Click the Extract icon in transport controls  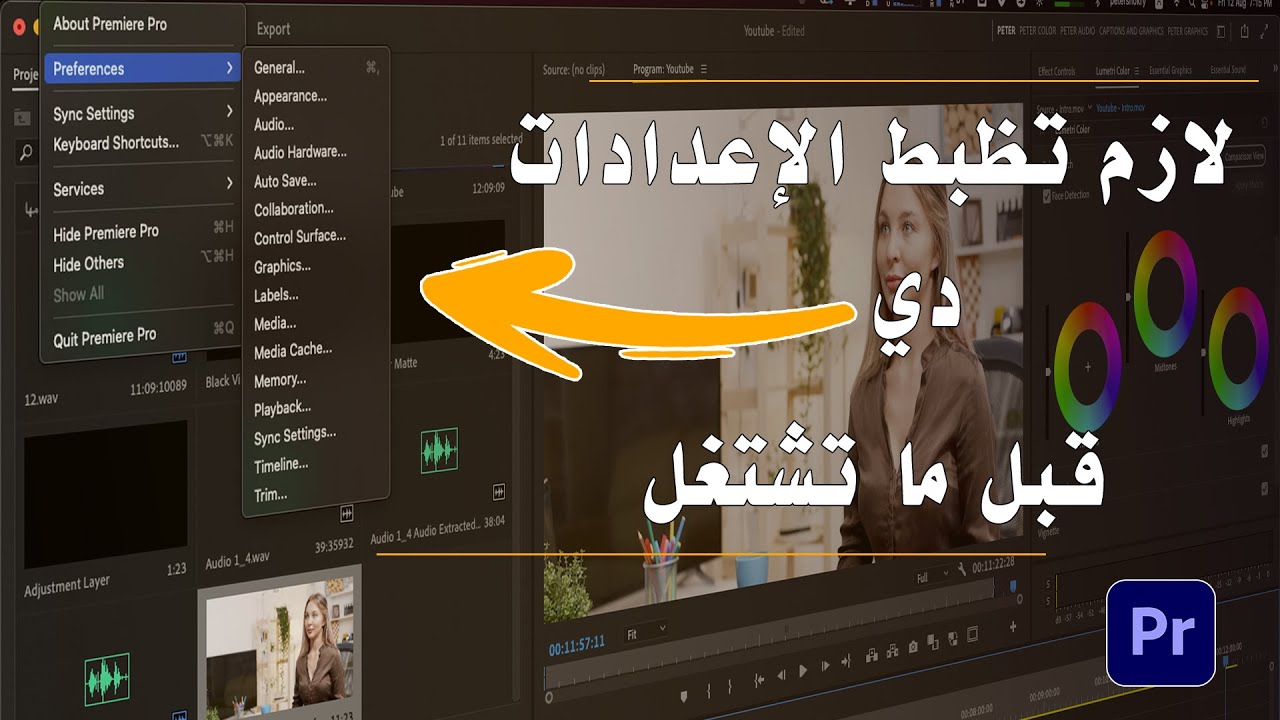pos(892,651)
